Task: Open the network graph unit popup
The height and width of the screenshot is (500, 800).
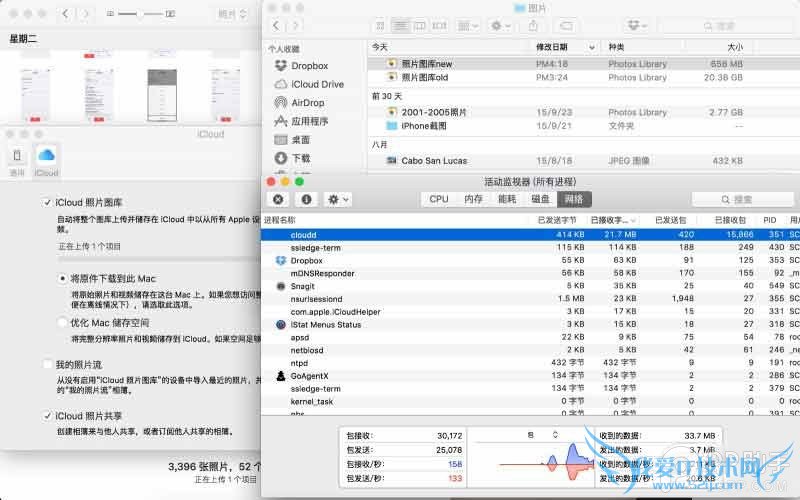Action: [x=543, y=435]
